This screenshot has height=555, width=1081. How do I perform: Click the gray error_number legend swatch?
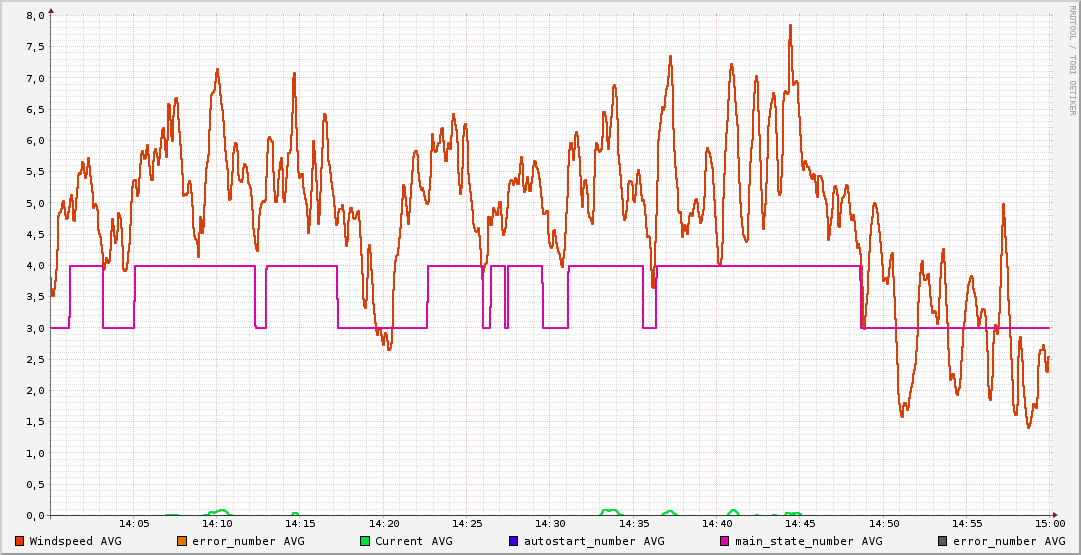(x=943, y=541)
